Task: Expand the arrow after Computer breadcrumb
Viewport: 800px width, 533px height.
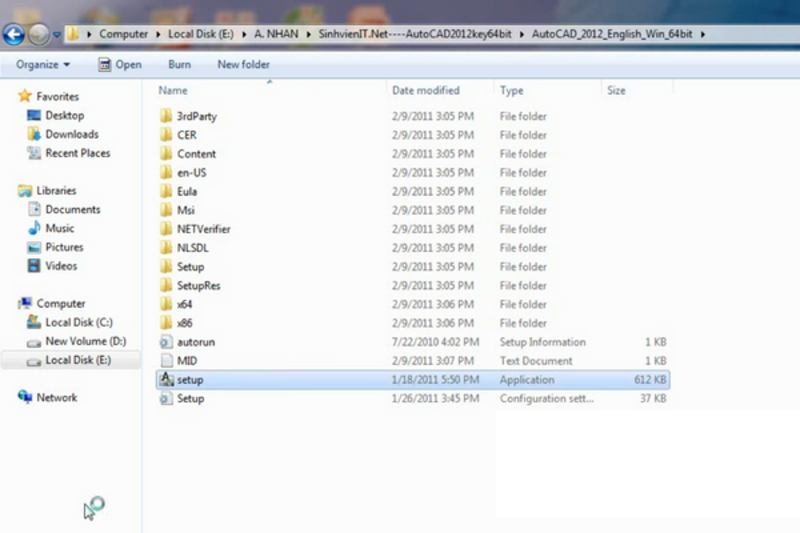Action: [x=158, y=35]
